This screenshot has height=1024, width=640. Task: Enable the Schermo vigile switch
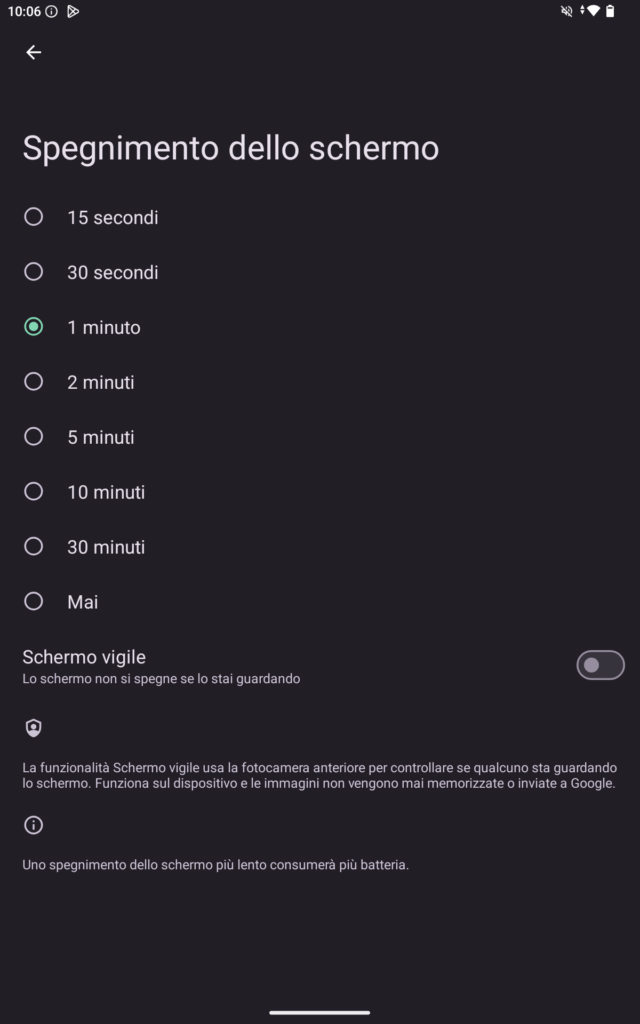pyautogui.click(x=600, y=665)
